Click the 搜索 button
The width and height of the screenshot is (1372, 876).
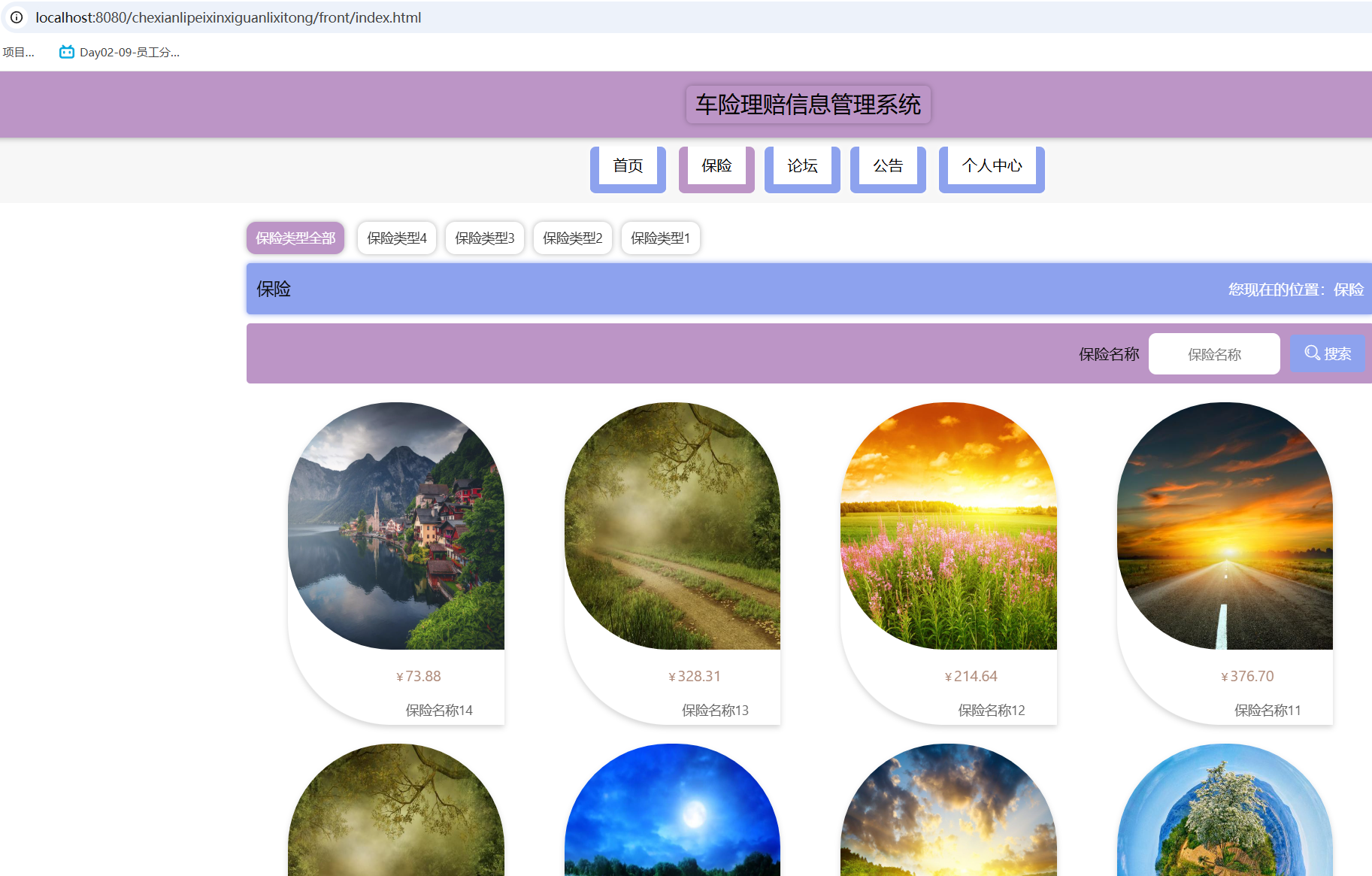pyautogui.click(x=1328, y=353)
